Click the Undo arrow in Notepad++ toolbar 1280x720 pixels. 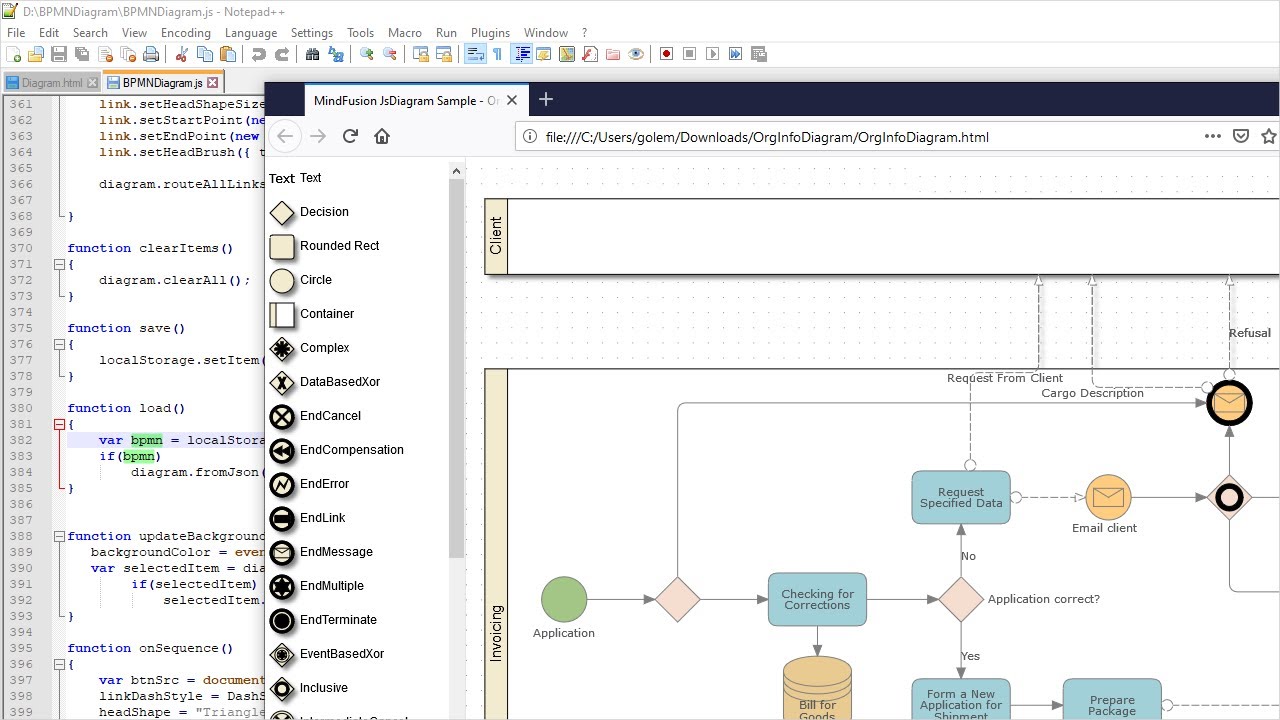(x=259, y=54)
